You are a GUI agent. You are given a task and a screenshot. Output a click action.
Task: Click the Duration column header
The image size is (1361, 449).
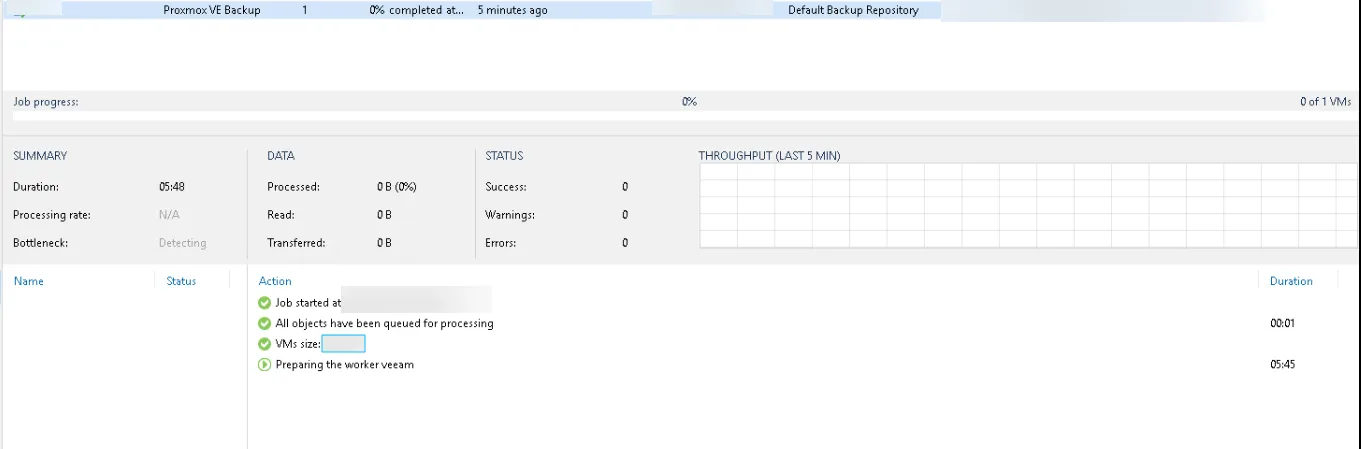click(1290, 281)
